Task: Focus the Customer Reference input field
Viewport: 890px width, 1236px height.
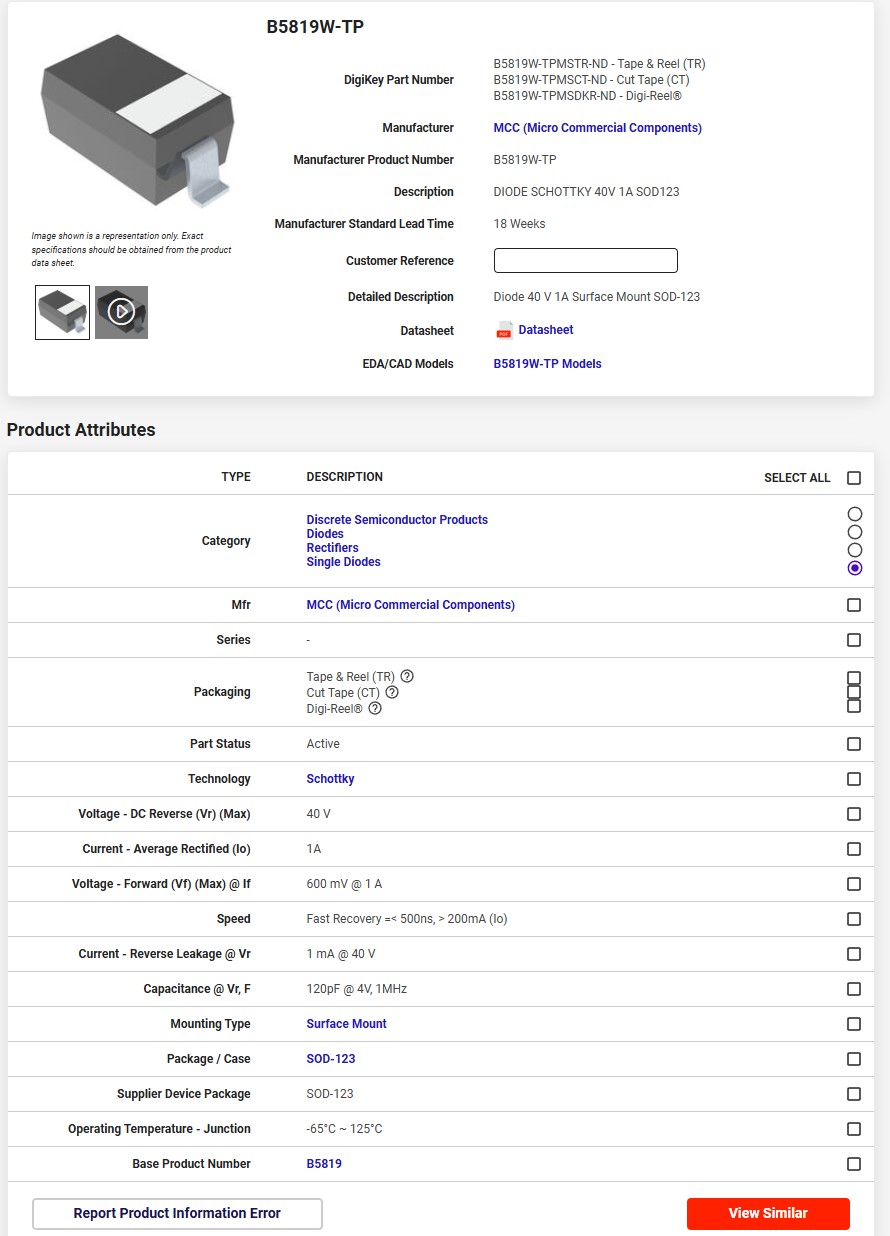Action: point(586,261)
